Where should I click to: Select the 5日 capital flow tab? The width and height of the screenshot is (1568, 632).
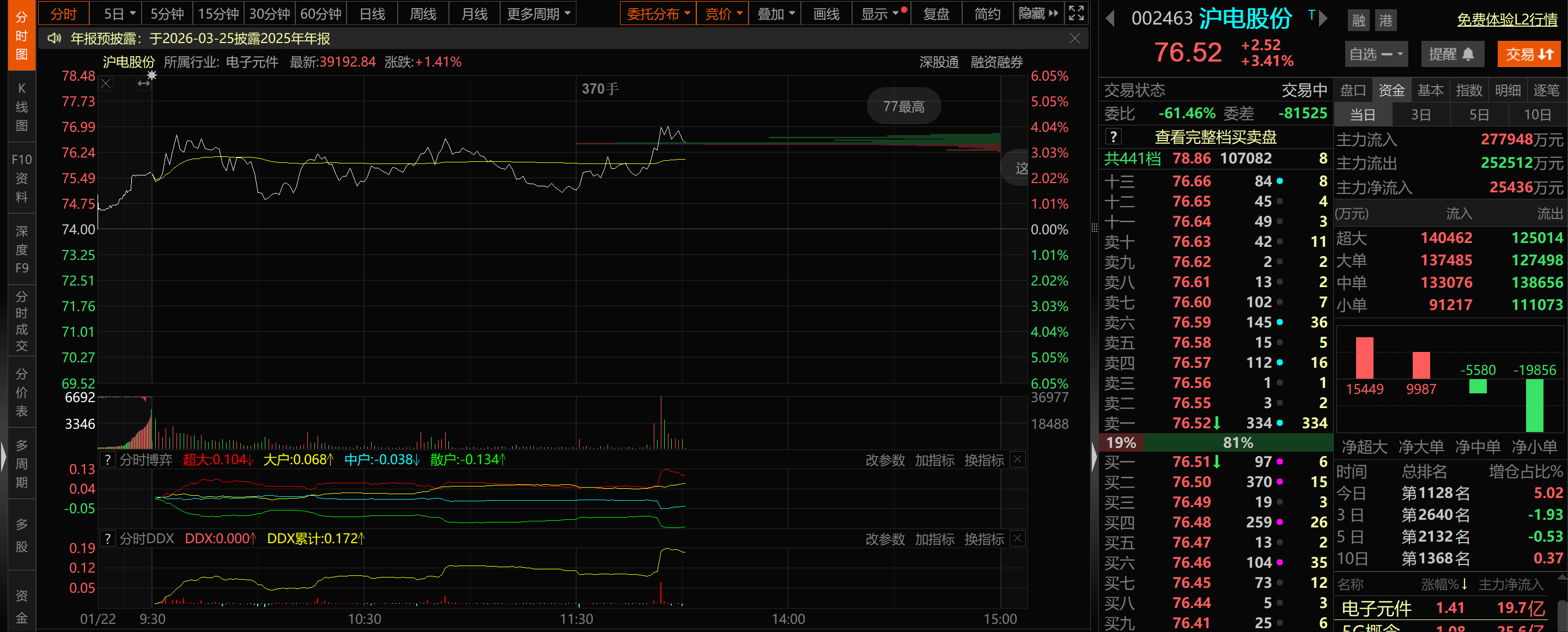tap(1479, 114)
